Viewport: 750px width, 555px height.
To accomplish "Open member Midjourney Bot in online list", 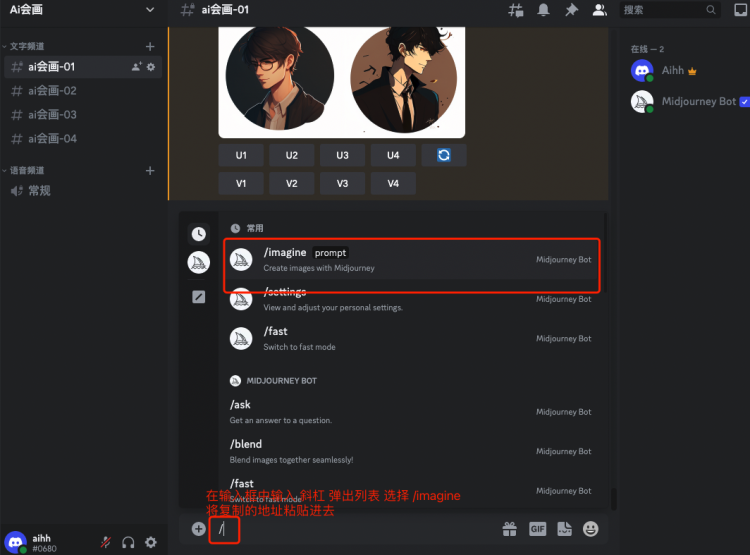I will click(689, 101).
